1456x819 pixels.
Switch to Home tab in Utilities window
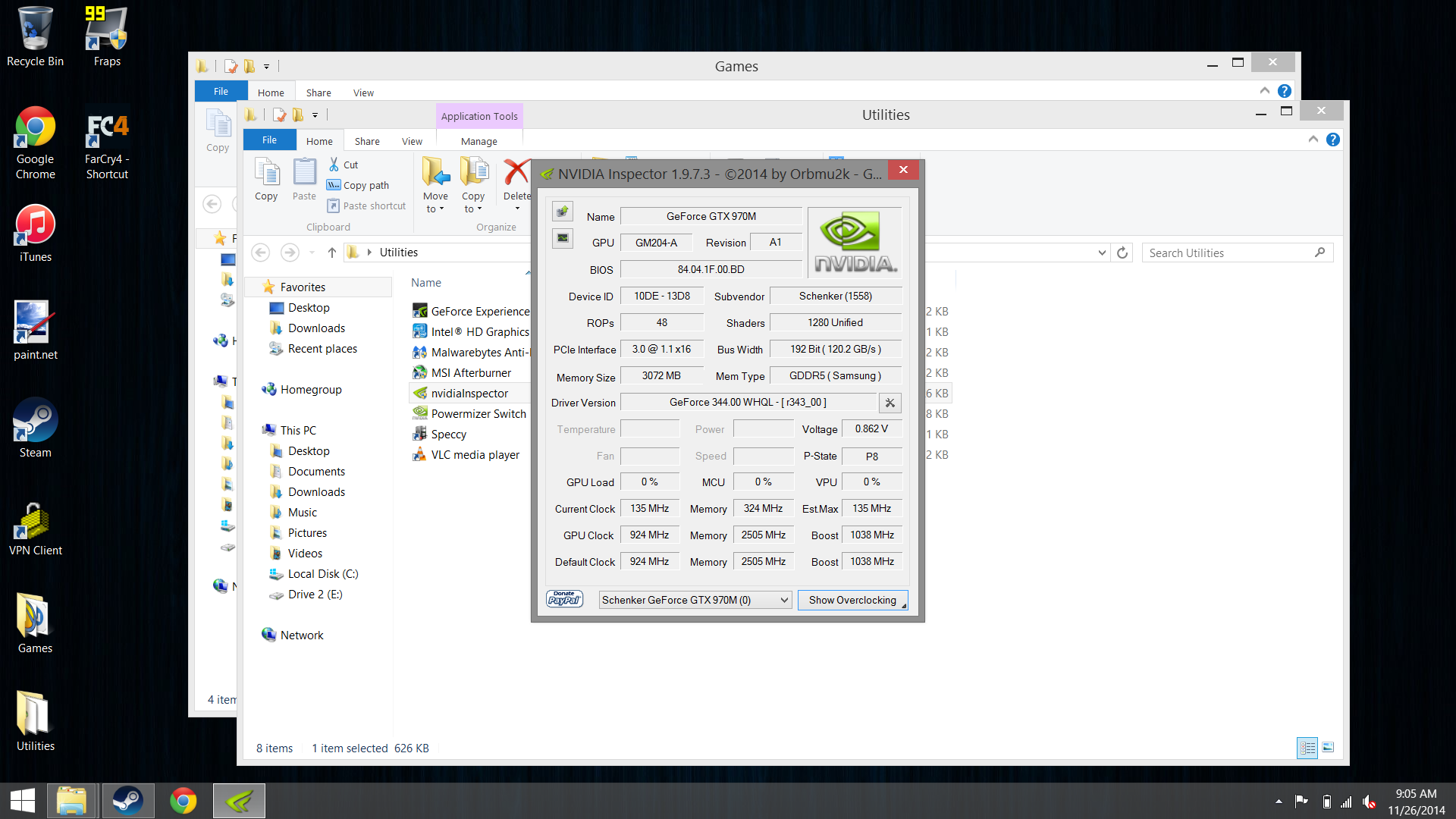point(319,141)
